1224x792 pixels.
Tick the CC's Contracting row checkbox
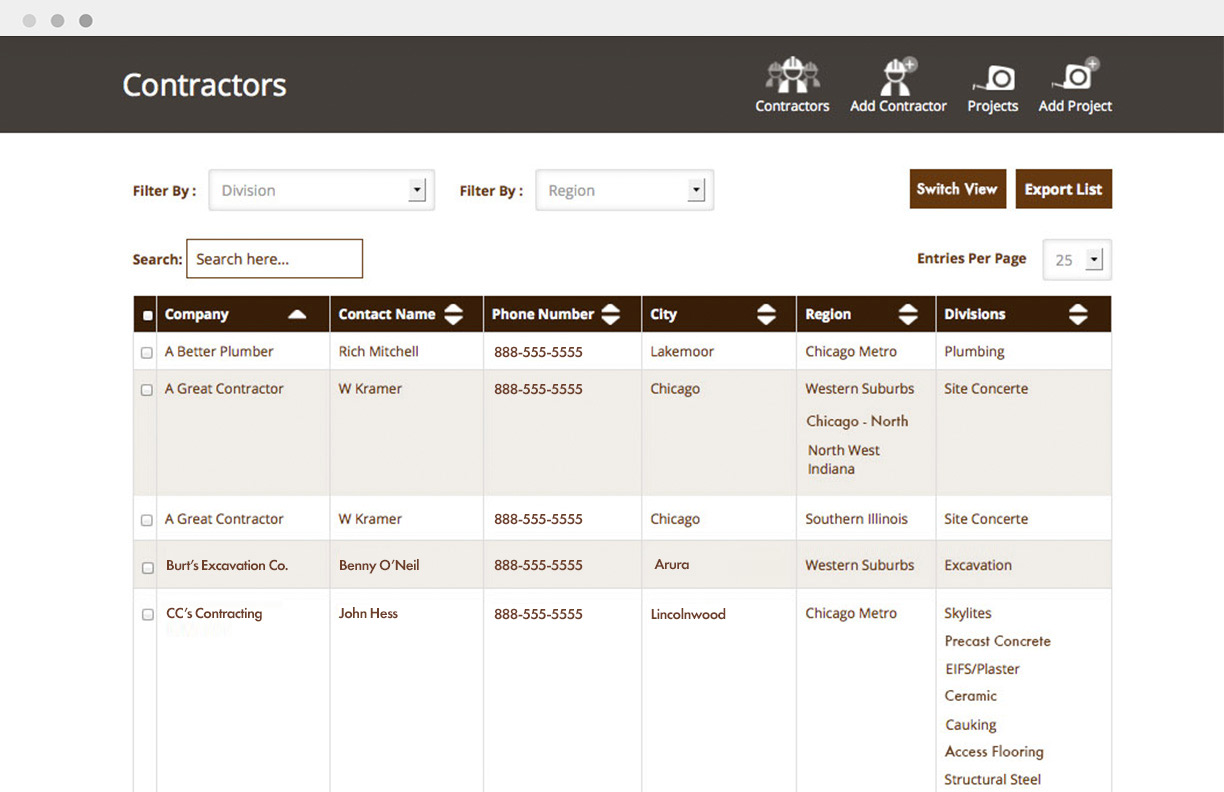147,615
